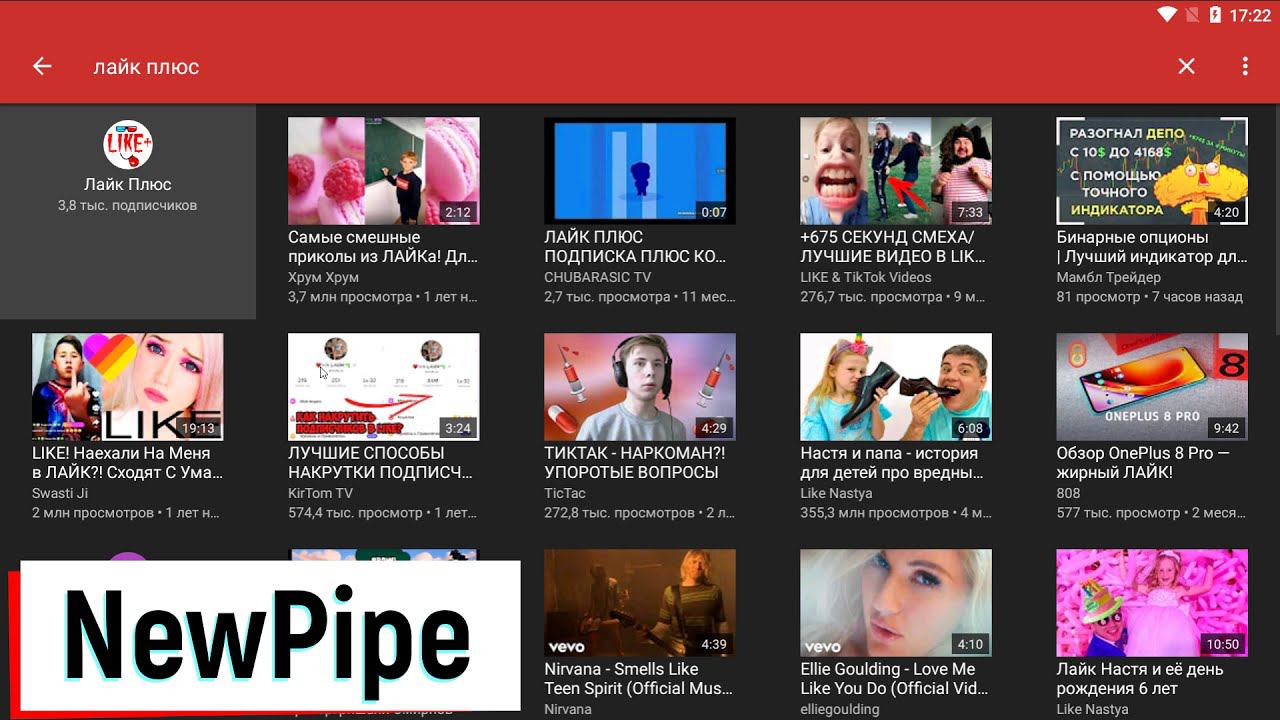The image size is (1280, 720).
Task: Select '355,3 млн просмотров' view count
Action: click(875, 513)
